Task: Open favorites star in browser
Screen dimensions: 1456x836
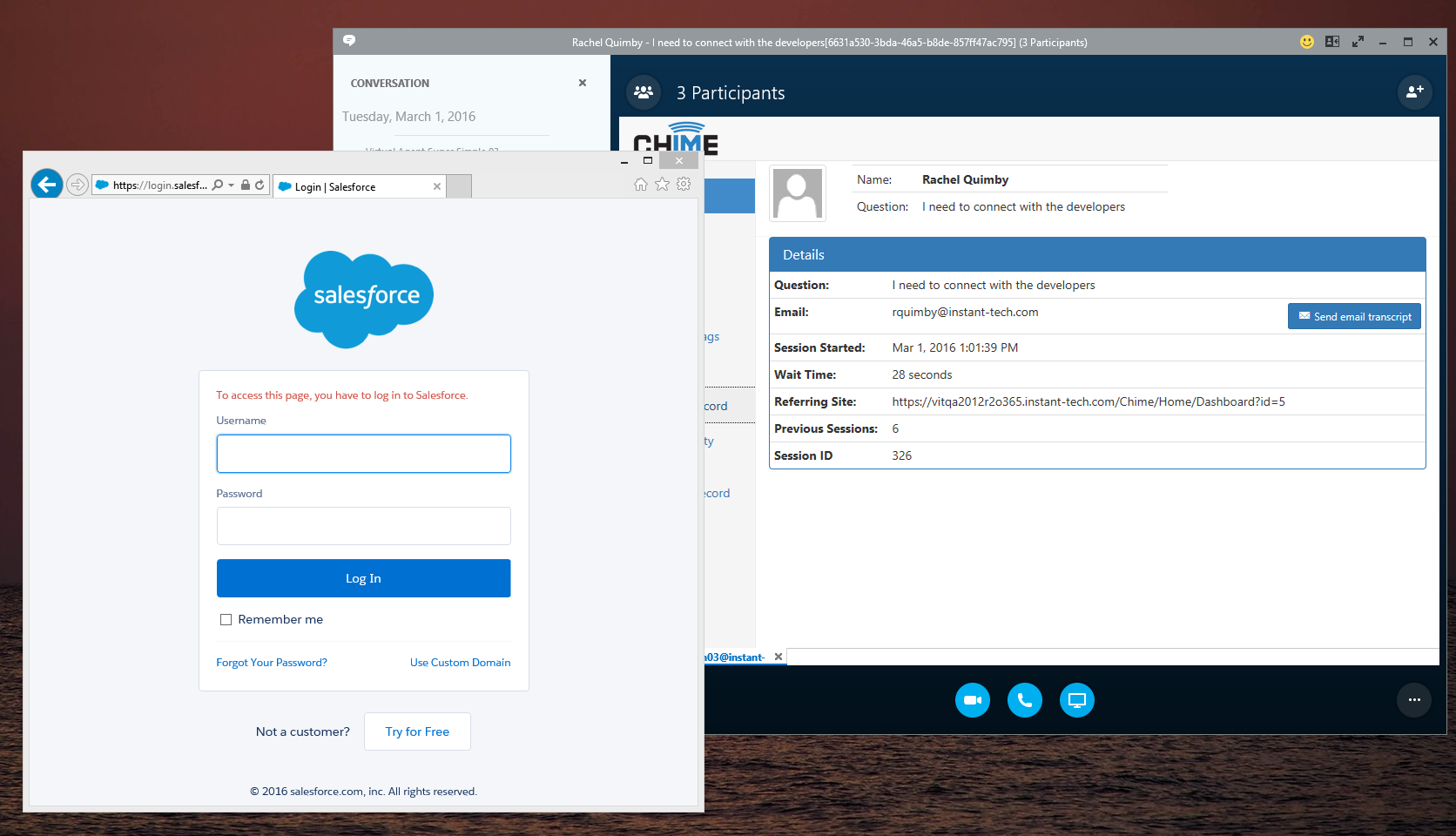Action: coord(662,184)
